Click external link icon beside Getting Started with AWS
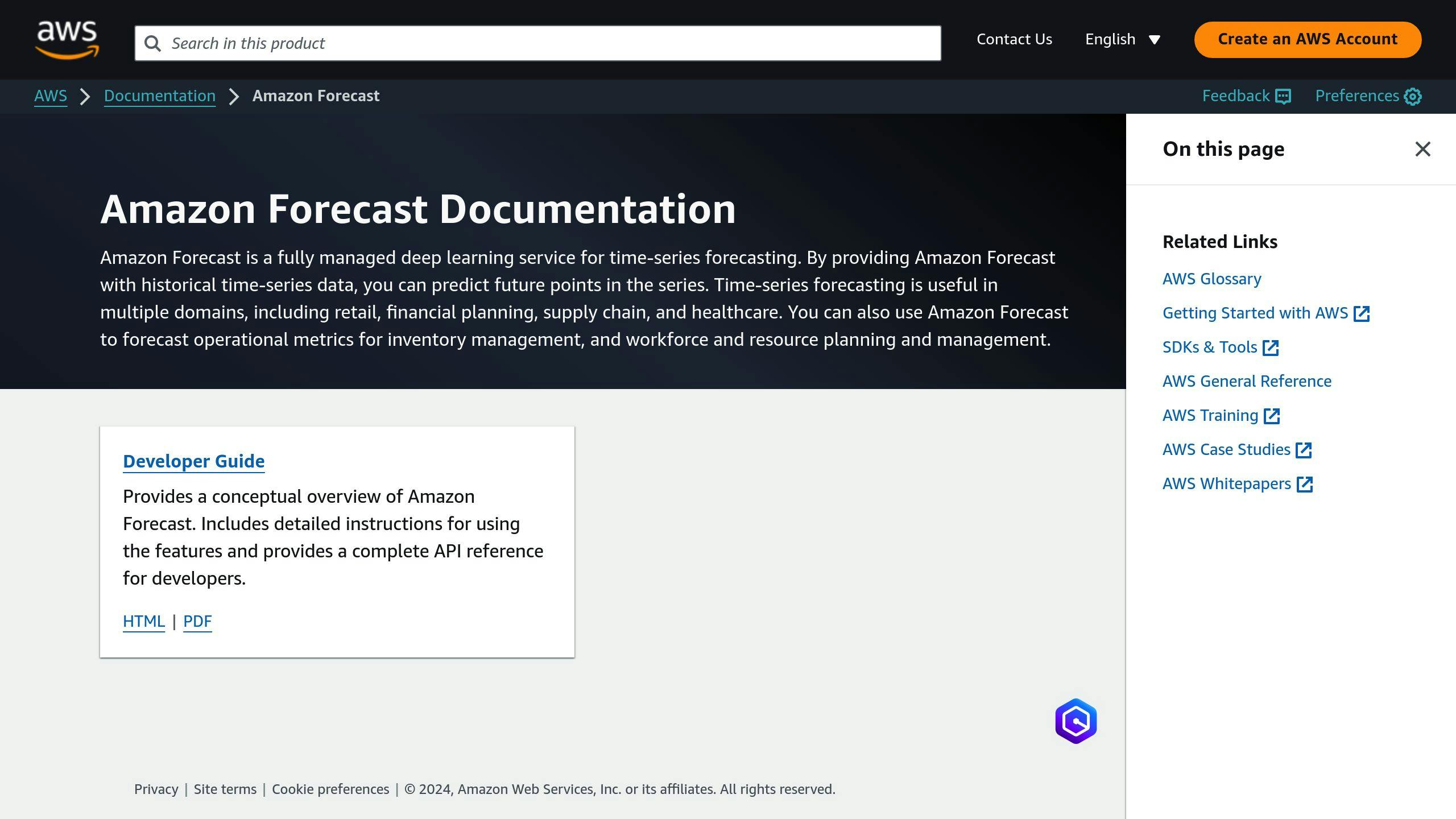This screenshot has width=1456, height=819. point(1362,313)
